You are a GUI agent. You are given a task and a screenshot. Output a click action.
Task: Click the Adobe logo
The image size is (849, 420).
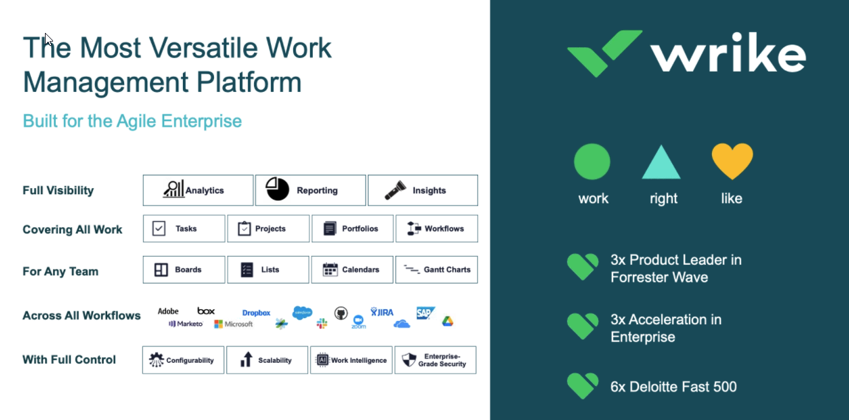coord(168,311)
